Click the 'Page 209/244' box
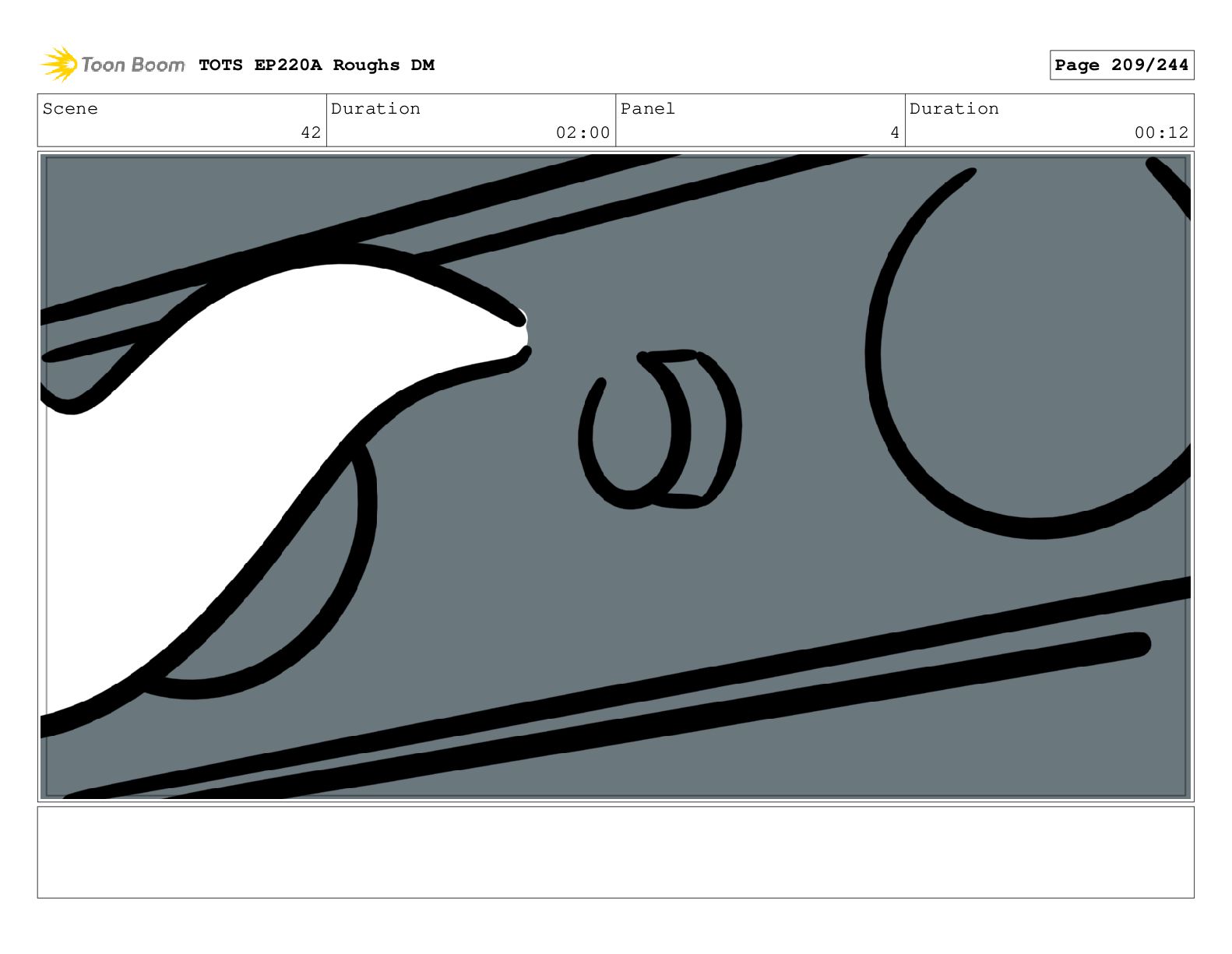 (1121, 65)
